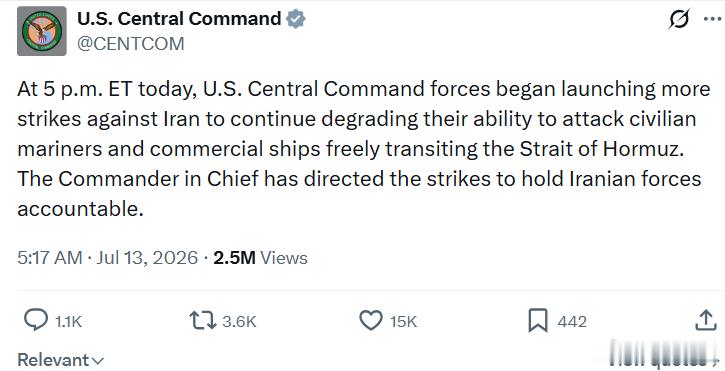Click the 15K likes count
Screen dimensions: 725x371
coord(403,322)
